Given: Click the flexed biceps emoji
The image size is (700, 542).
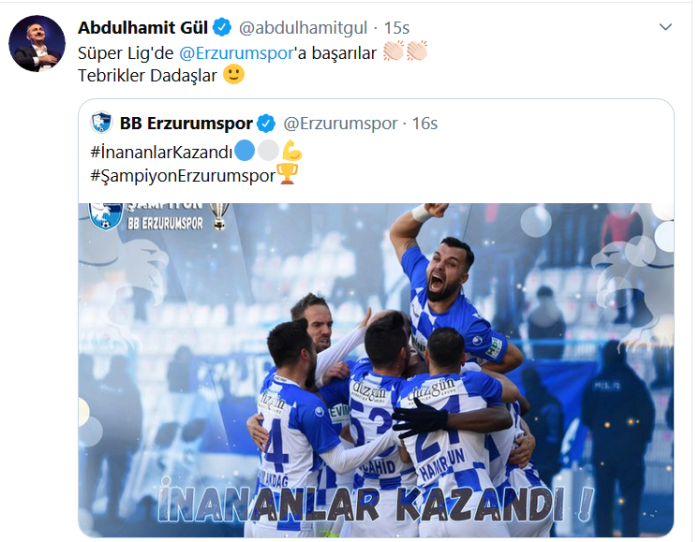Looking at the screenshot, I should point(292,150).
